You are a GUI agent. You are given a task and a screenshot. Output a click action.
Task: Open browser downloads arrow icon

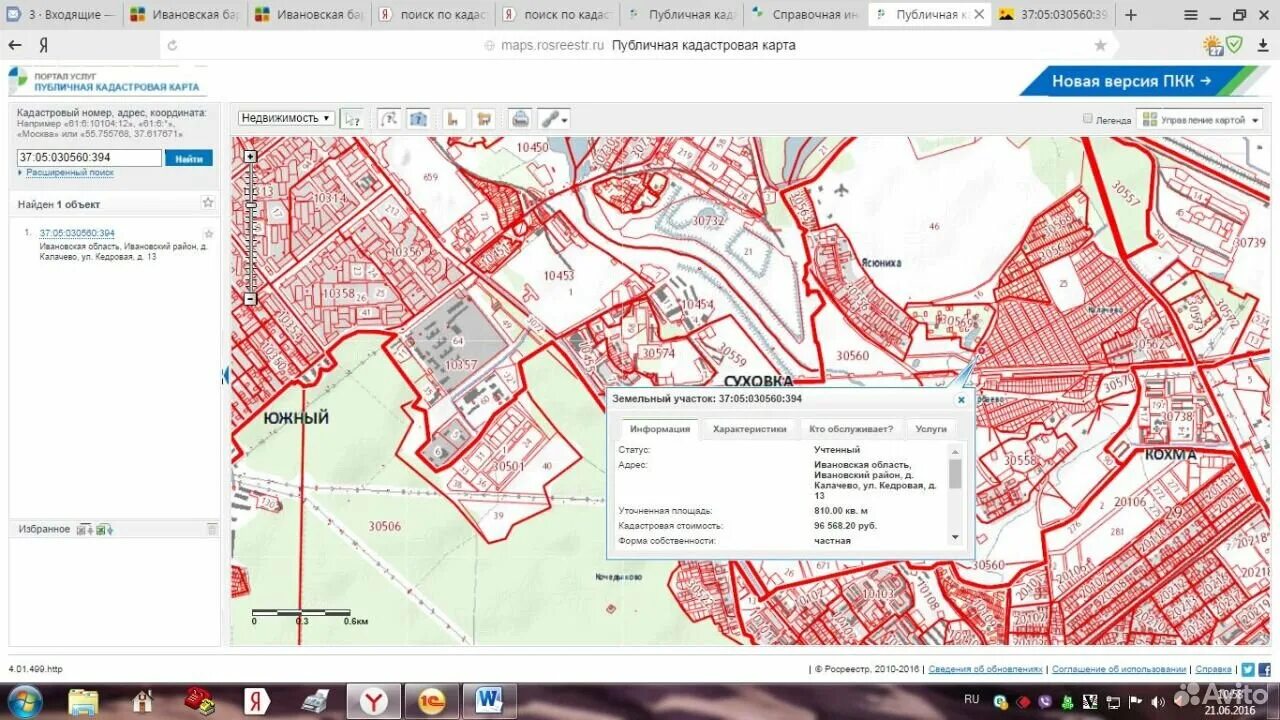pyautogui.click(x=1265, y=45)
